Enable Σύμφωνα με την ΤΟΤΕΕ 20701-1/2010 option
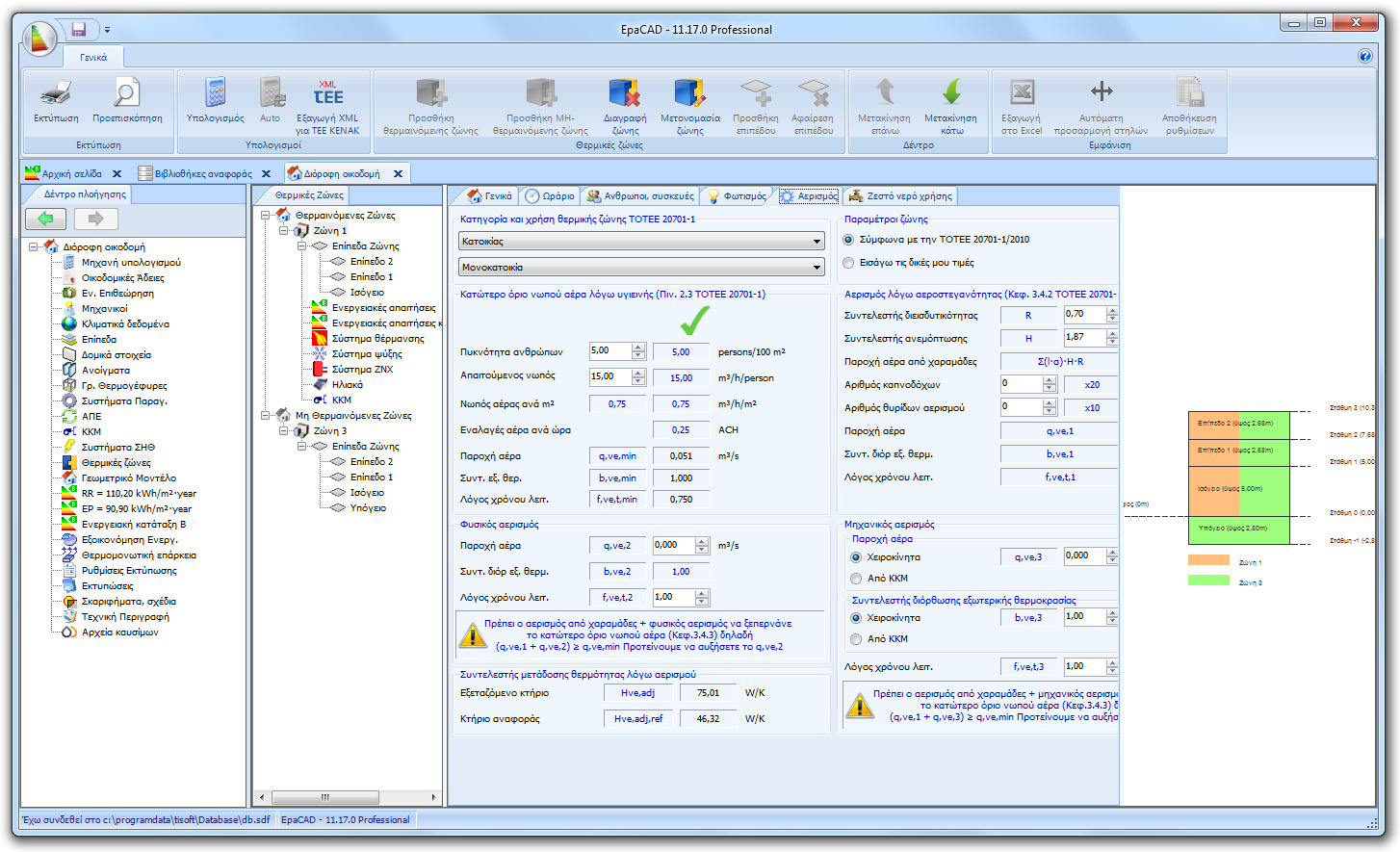This screenshot has width=1400, height=852. click(846, 242)
